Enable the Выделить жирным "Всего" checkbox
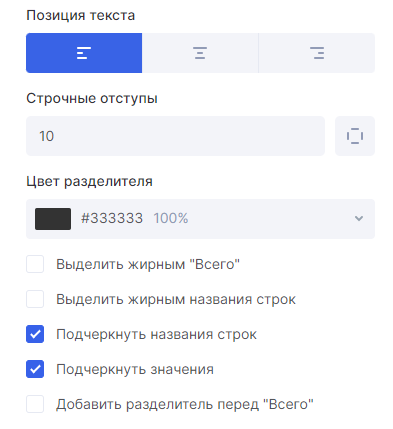 pos(35,264)
